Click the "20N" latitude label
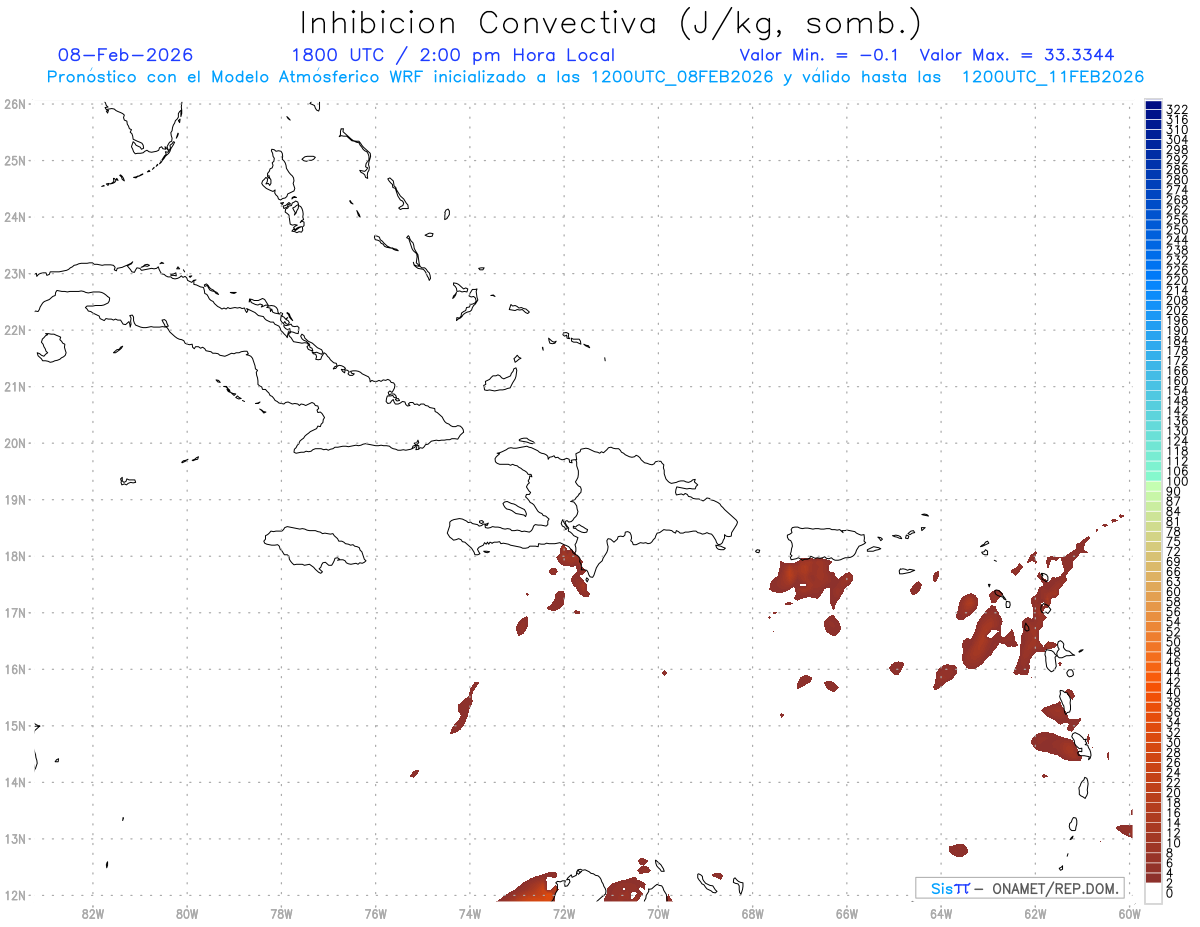This screenshot has height=927, width=1200. pyautogui.click(x=14, y=443)
